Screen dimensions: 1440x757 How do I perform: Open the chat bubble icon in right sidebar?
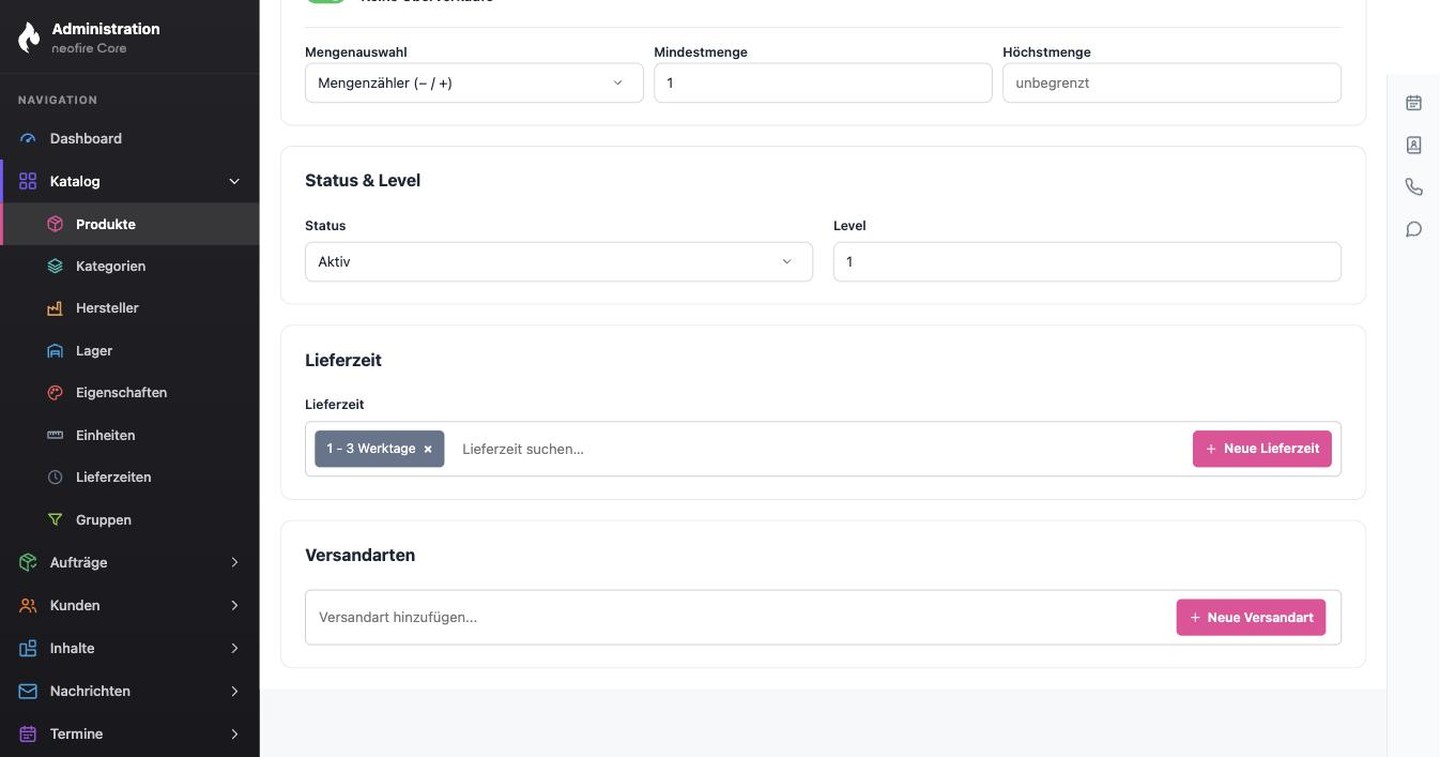pyautogui.click(x=1414, y=229)
